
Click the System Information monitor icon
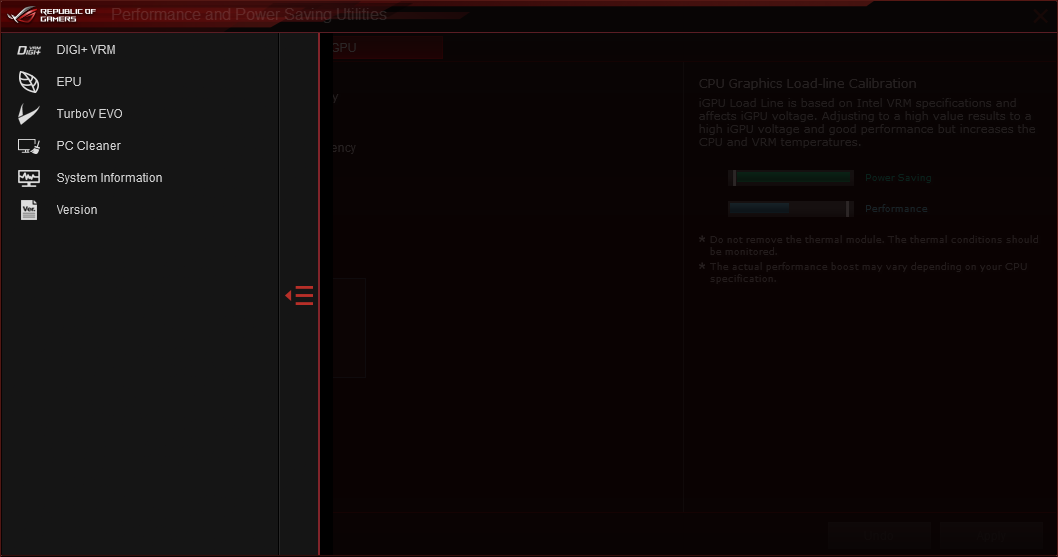(29, 178)
